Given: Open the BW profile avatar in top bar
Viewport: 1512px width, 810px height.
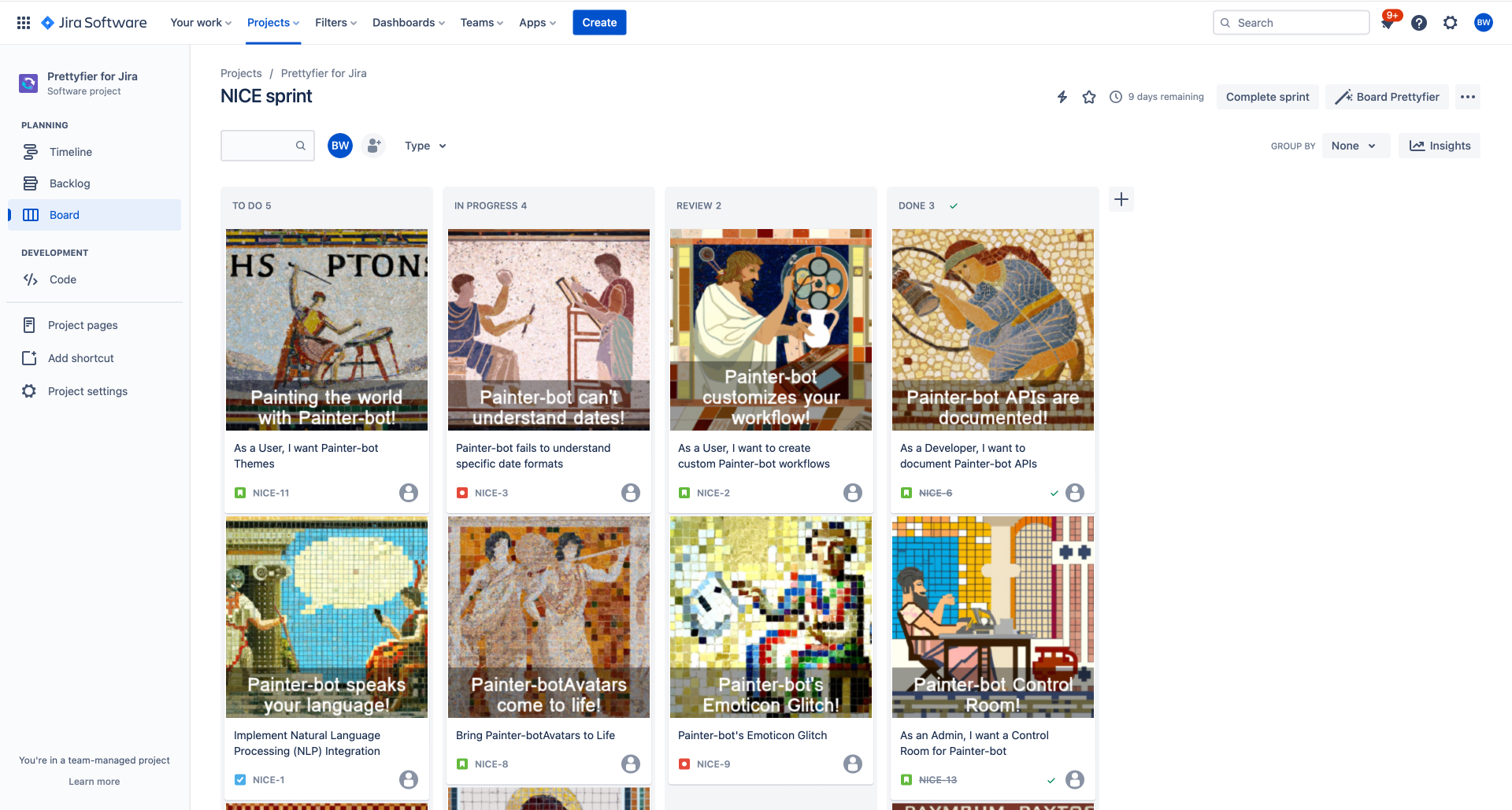Looking at the screenshot, I should point(1484,23).
